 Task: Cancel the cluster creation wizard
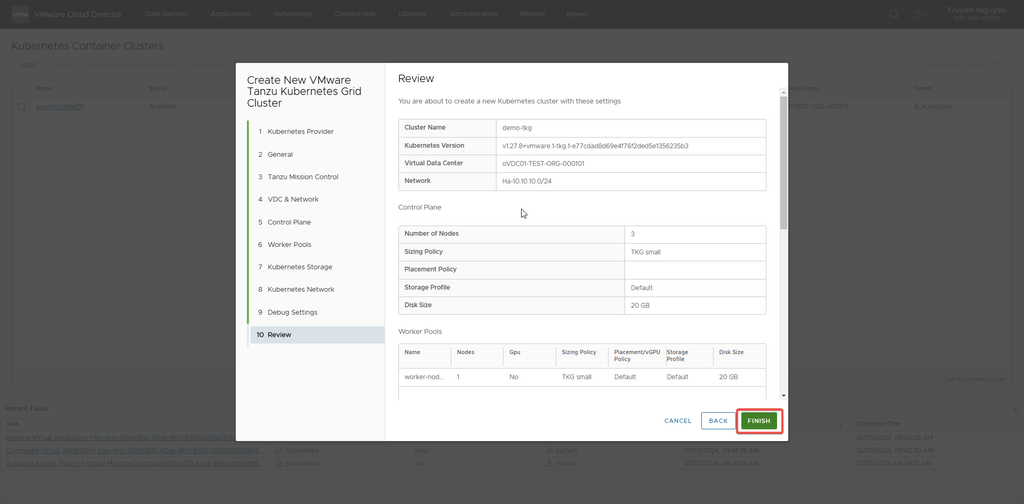678,421
